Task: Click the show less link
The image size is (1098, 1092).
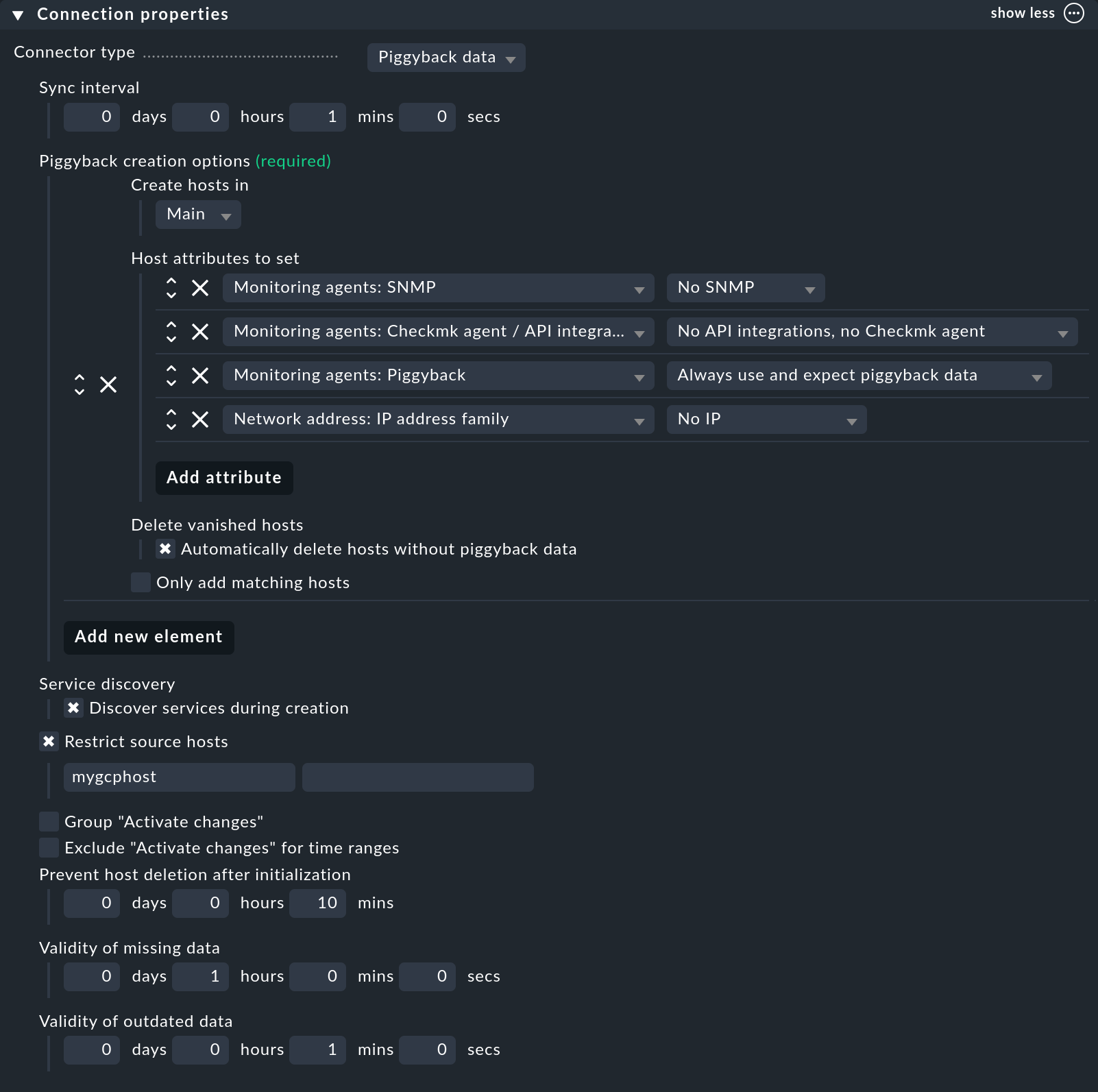Action: tap(1023, 12)
